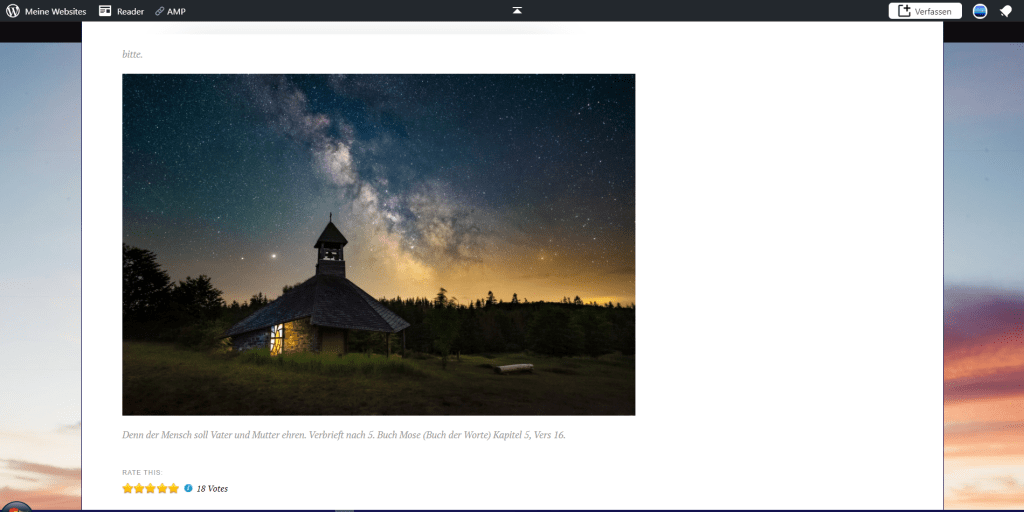Open the AMP toolbar link
Viewport: 1024px width, 512px height.
coord(176,11)
